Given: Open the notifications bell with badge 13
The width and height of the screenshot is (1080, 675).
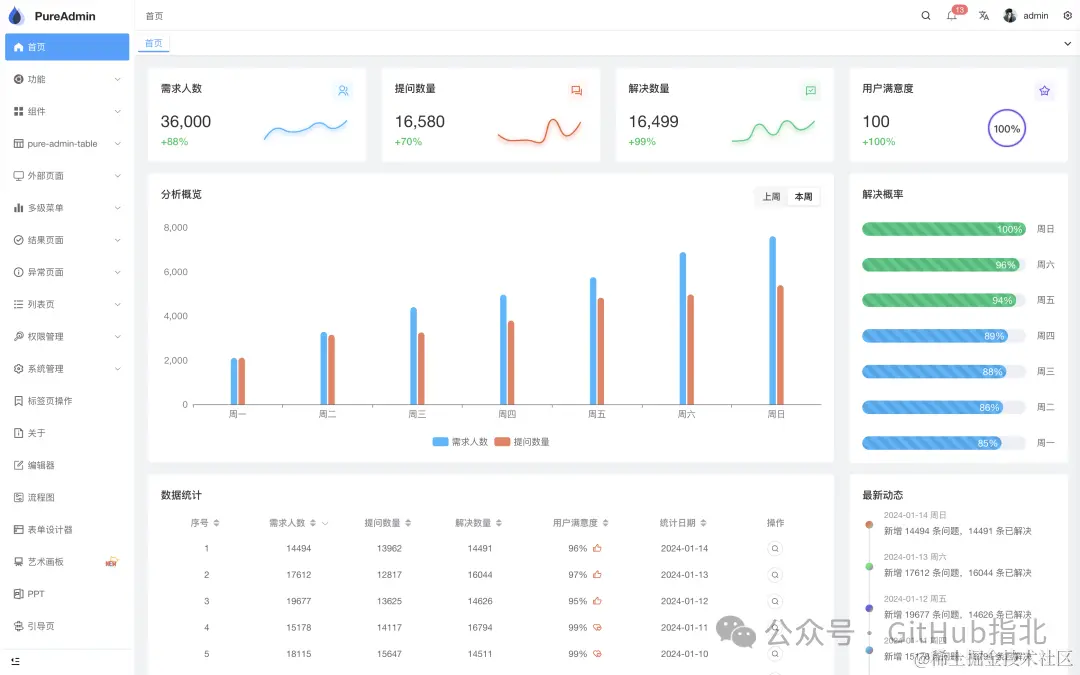Looking at the screenshot, I should pos(952,16).
